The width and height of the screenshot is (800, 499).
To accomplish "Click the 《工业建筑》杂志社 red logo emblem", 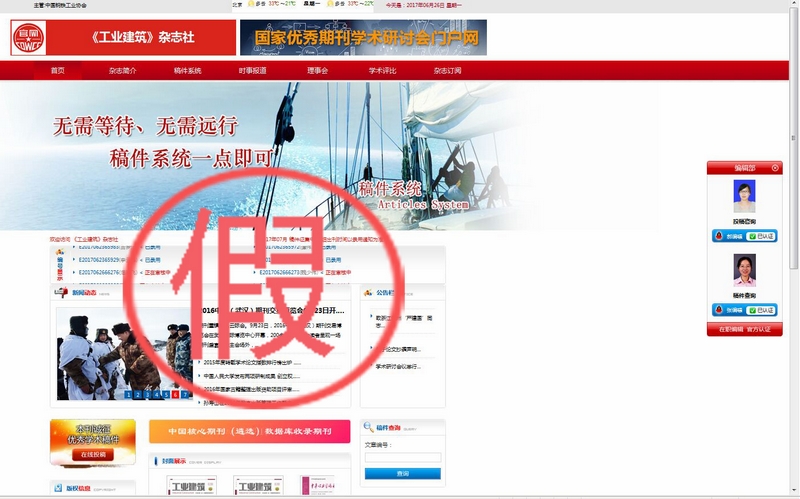I will pos(26,38).
